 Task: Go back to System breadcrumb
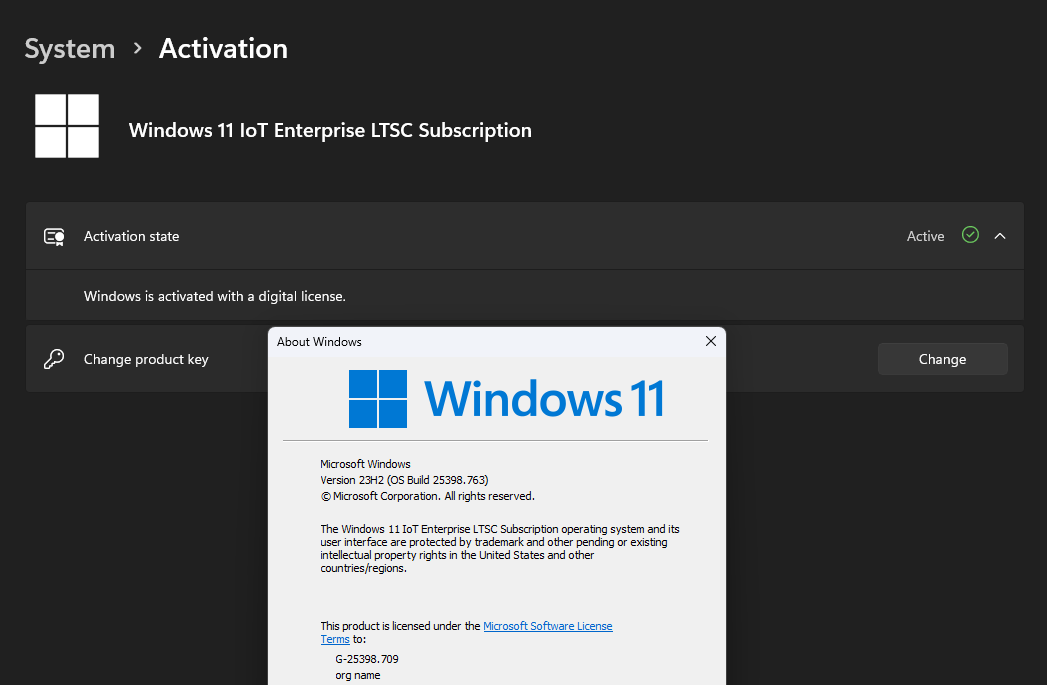pyautogui.click(x=69, y=49)
